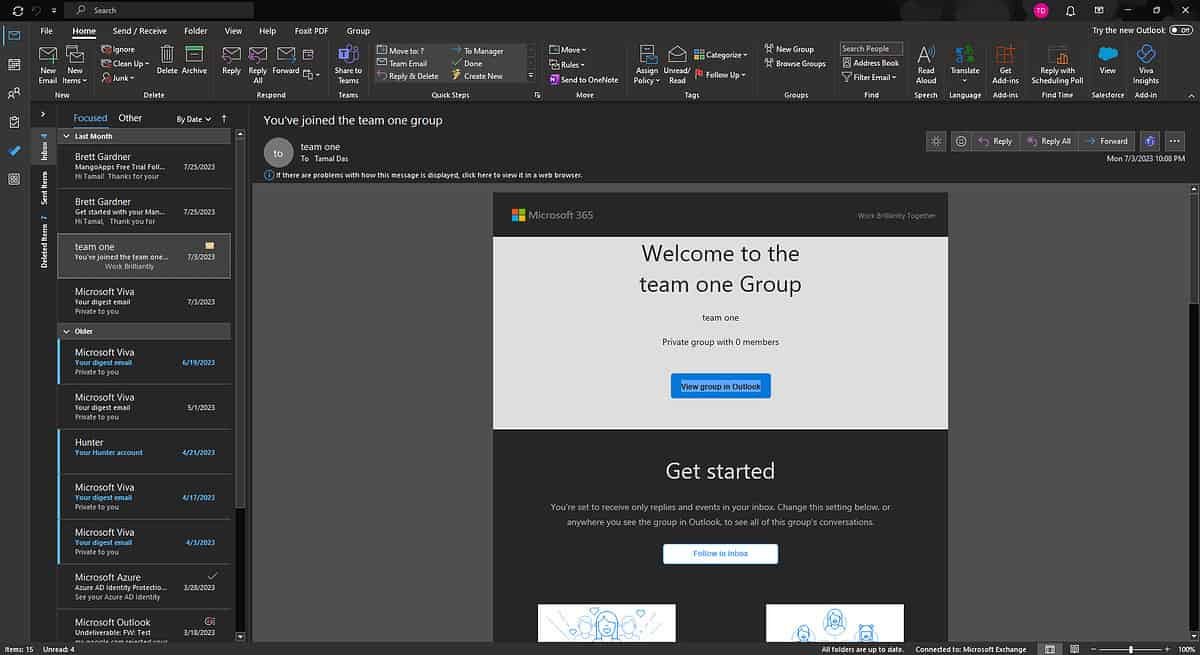
Task: Switch dark mode sun icon in reading pane
Action: click(936, 141)
